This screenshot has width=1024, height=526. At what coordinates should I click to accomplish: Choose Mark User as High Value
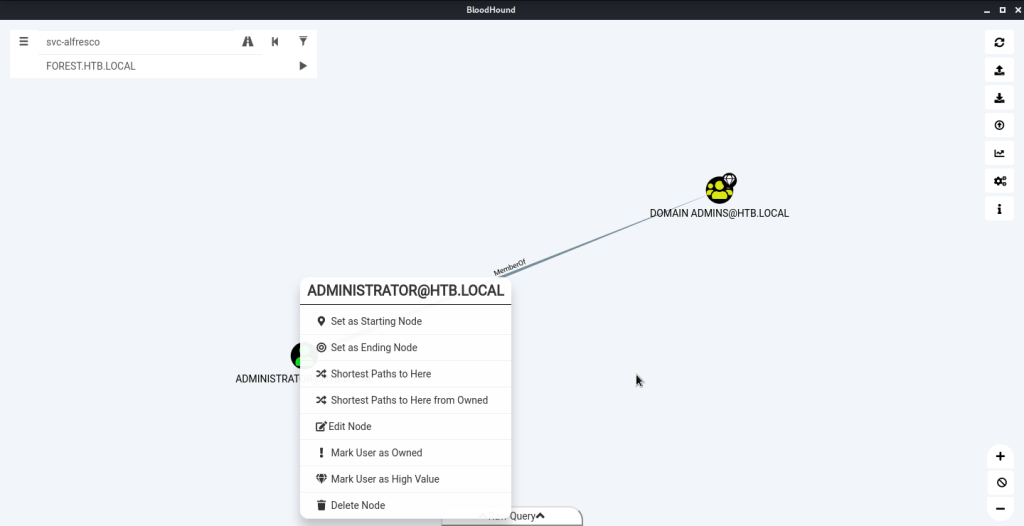click(384, 479)
